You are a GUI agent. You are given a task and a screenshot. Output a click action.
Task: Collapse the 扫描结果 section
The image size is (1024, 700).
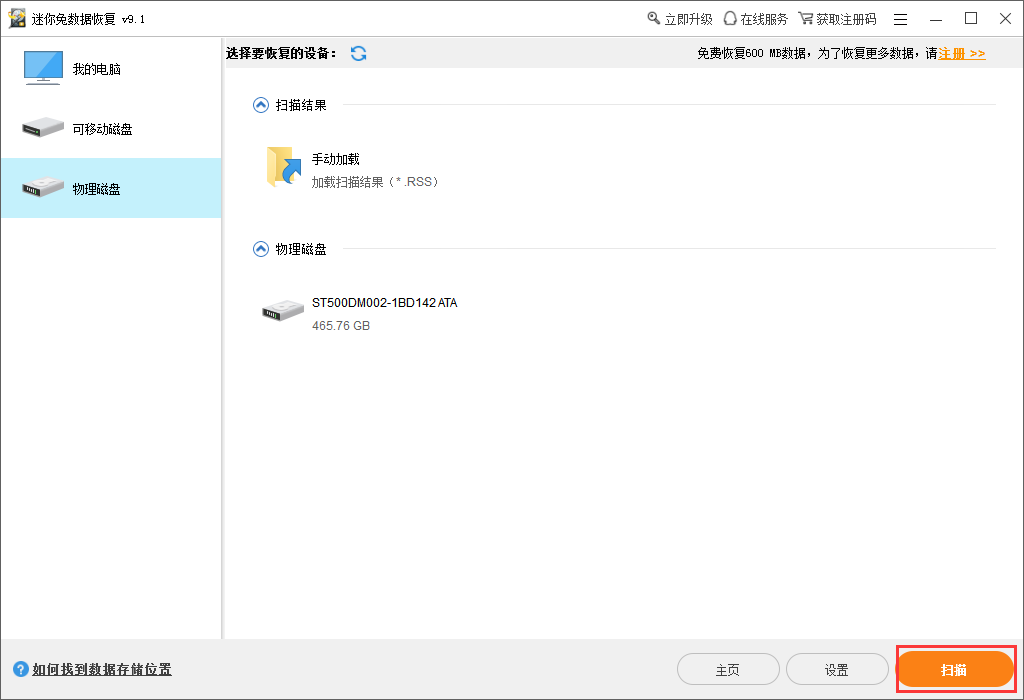(x=261, y=105)
